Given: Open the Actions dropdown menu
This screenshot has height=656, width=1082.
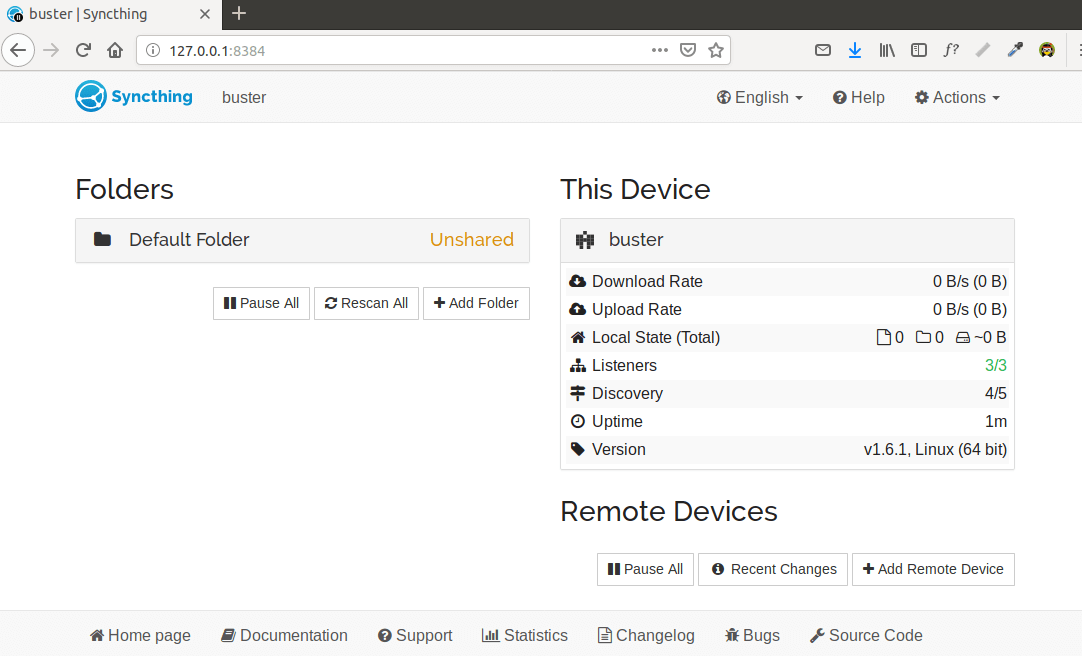Looking at the screenshot, I should click(x=957, y=97).
